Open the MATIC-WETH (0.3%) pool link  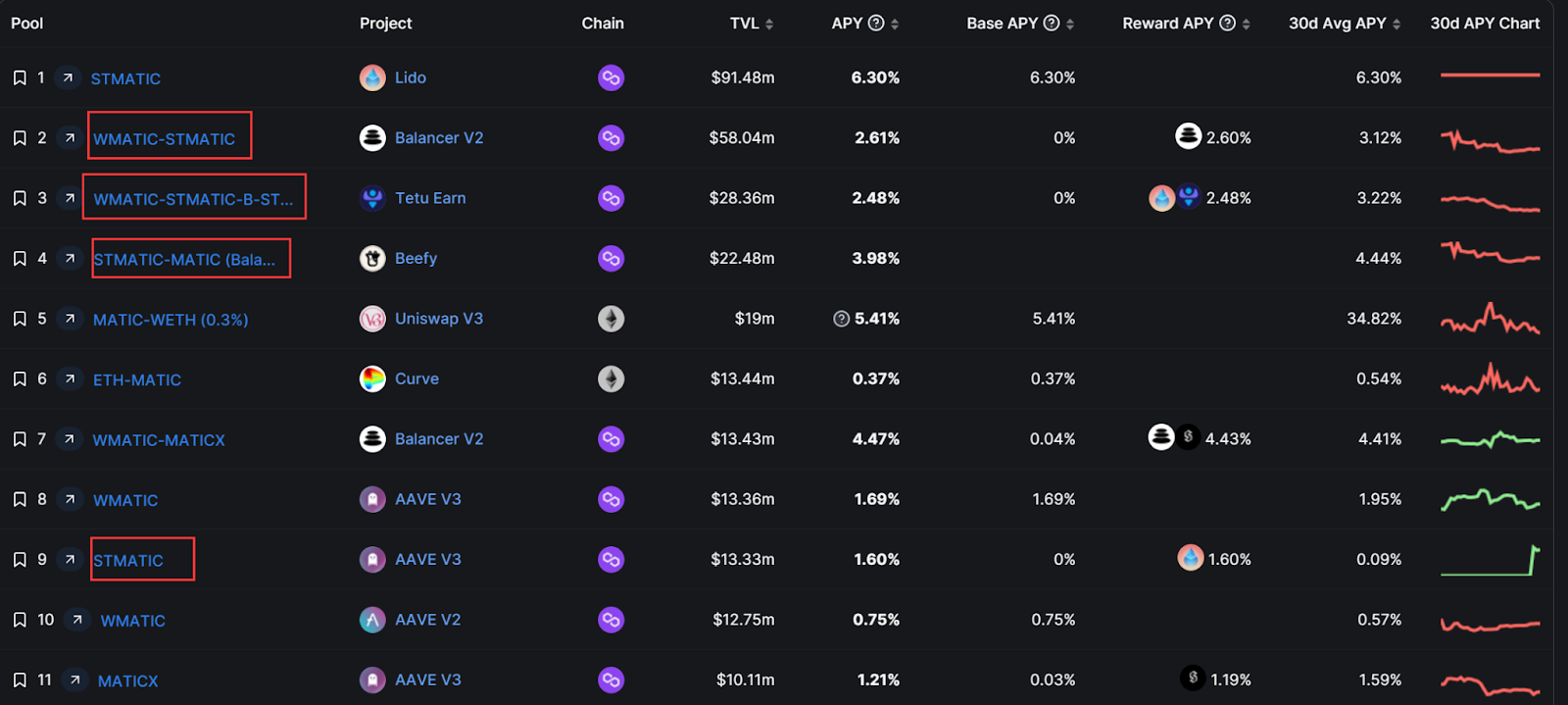pos(171,320)
